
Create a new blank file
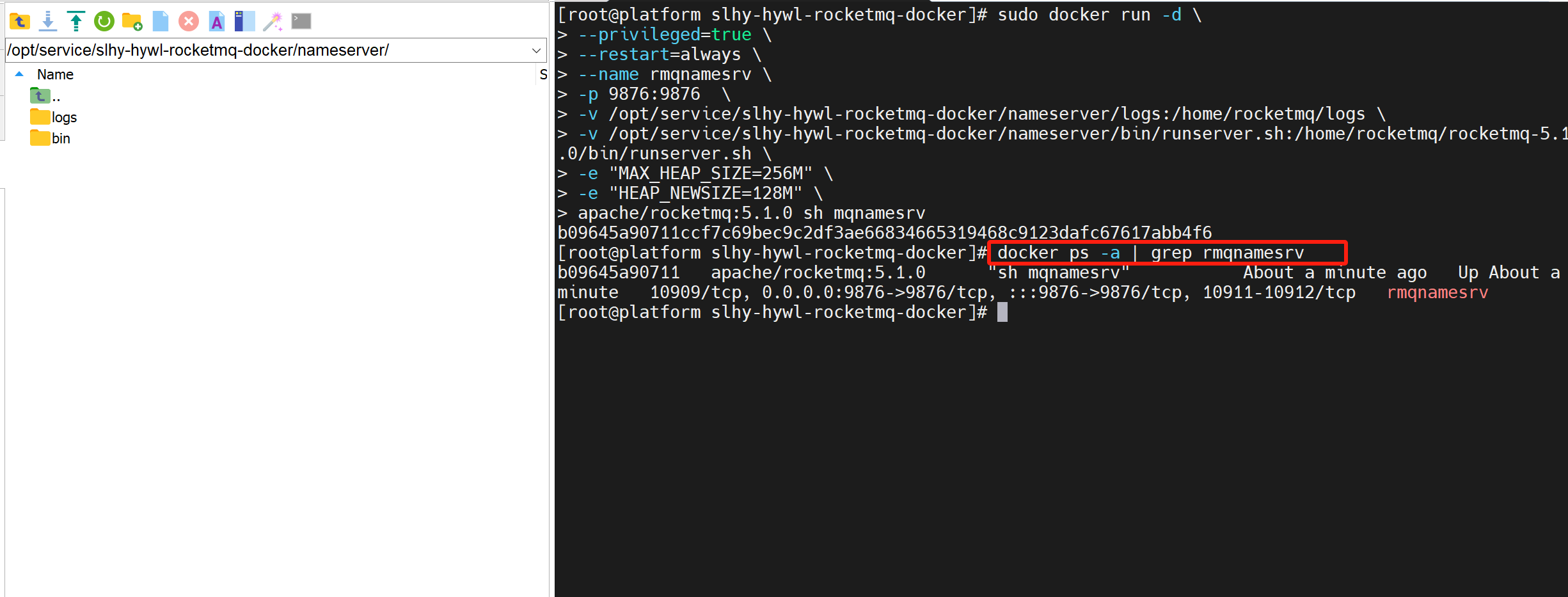(x=161, y=22)
